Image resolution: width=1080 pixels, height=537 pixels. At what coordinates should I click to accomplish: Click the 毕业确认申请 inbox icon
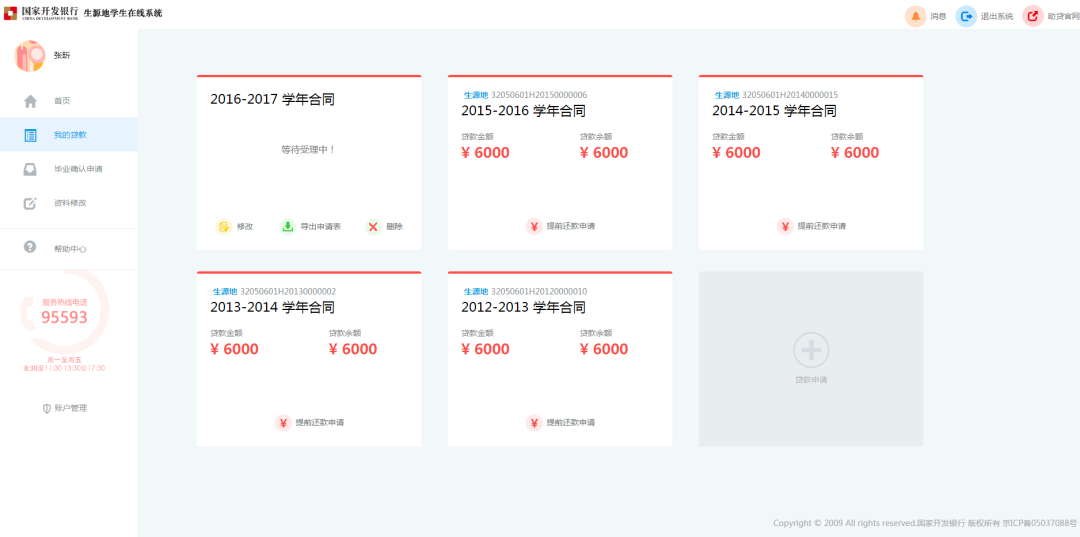(30, 169)
